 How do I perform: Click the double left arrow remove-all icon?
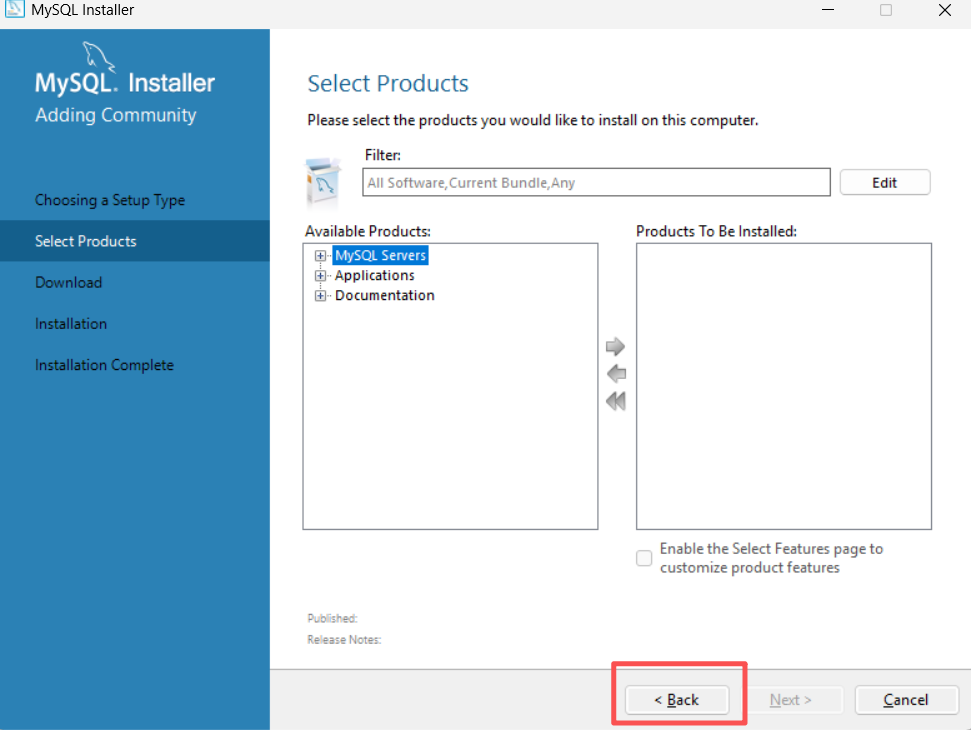(616, 401)
